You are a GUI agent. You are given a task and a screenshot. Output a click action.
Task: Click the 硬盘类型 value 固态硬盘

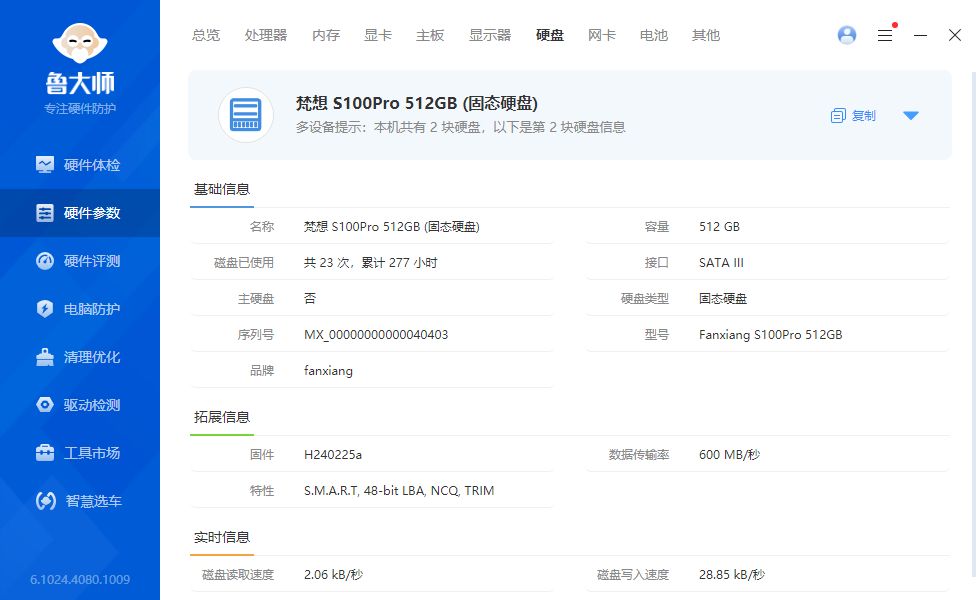[723, 299]
